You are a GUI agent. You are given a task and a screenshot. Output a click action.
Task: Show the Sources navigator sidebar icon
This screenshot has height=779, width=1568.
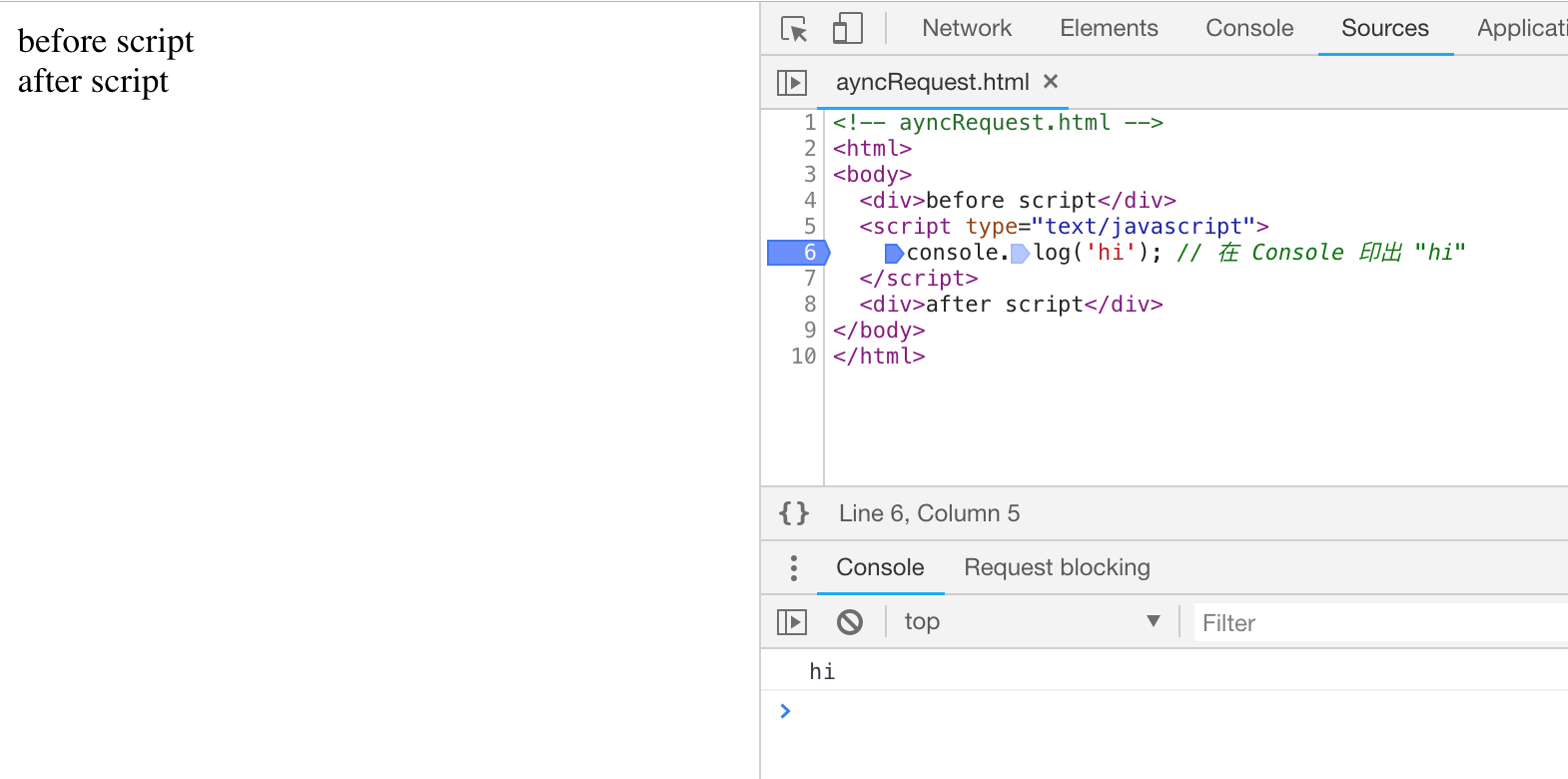[792, 82]
